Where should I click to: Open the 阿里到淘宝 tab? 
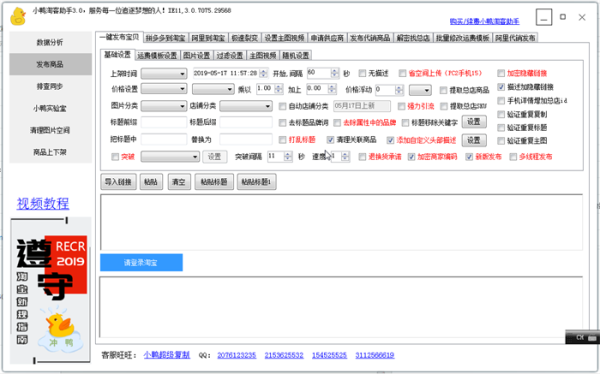coord(208,38)
